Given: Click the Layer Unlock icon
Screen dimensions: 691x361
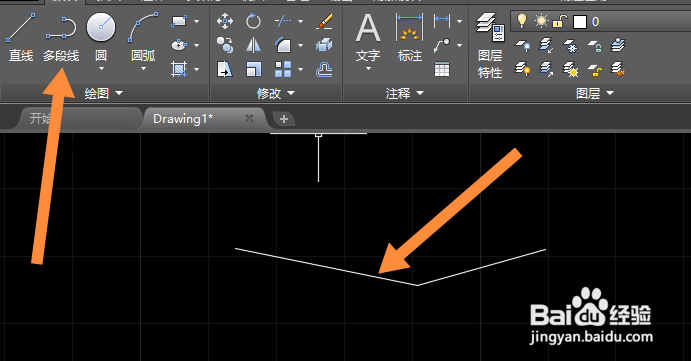Looking at the screenshot, I should pos(594,69).
